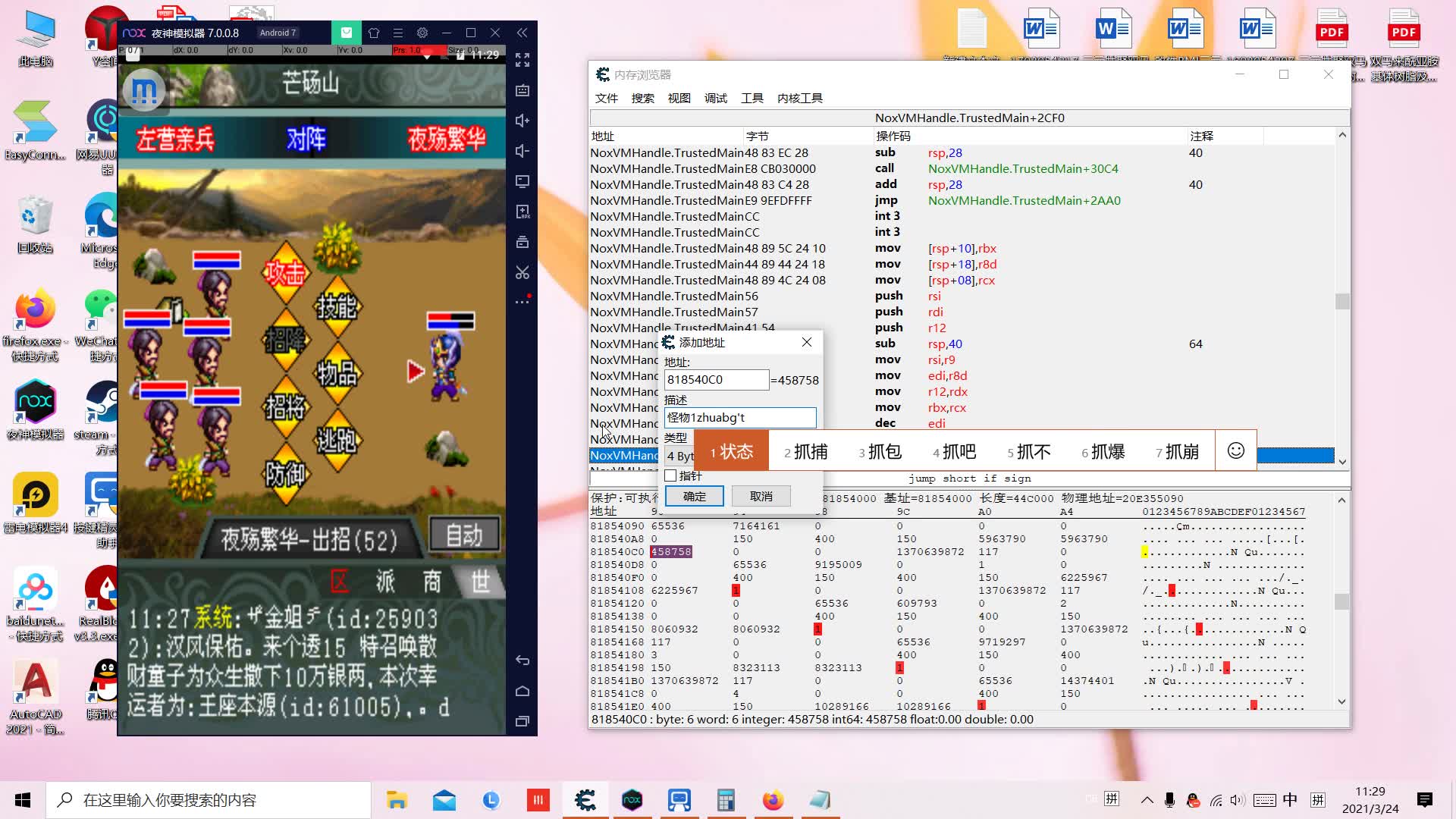The image size is (1456, 819).
Task: Open Nox toolbox icon above scissors
Action: point(522,242)
